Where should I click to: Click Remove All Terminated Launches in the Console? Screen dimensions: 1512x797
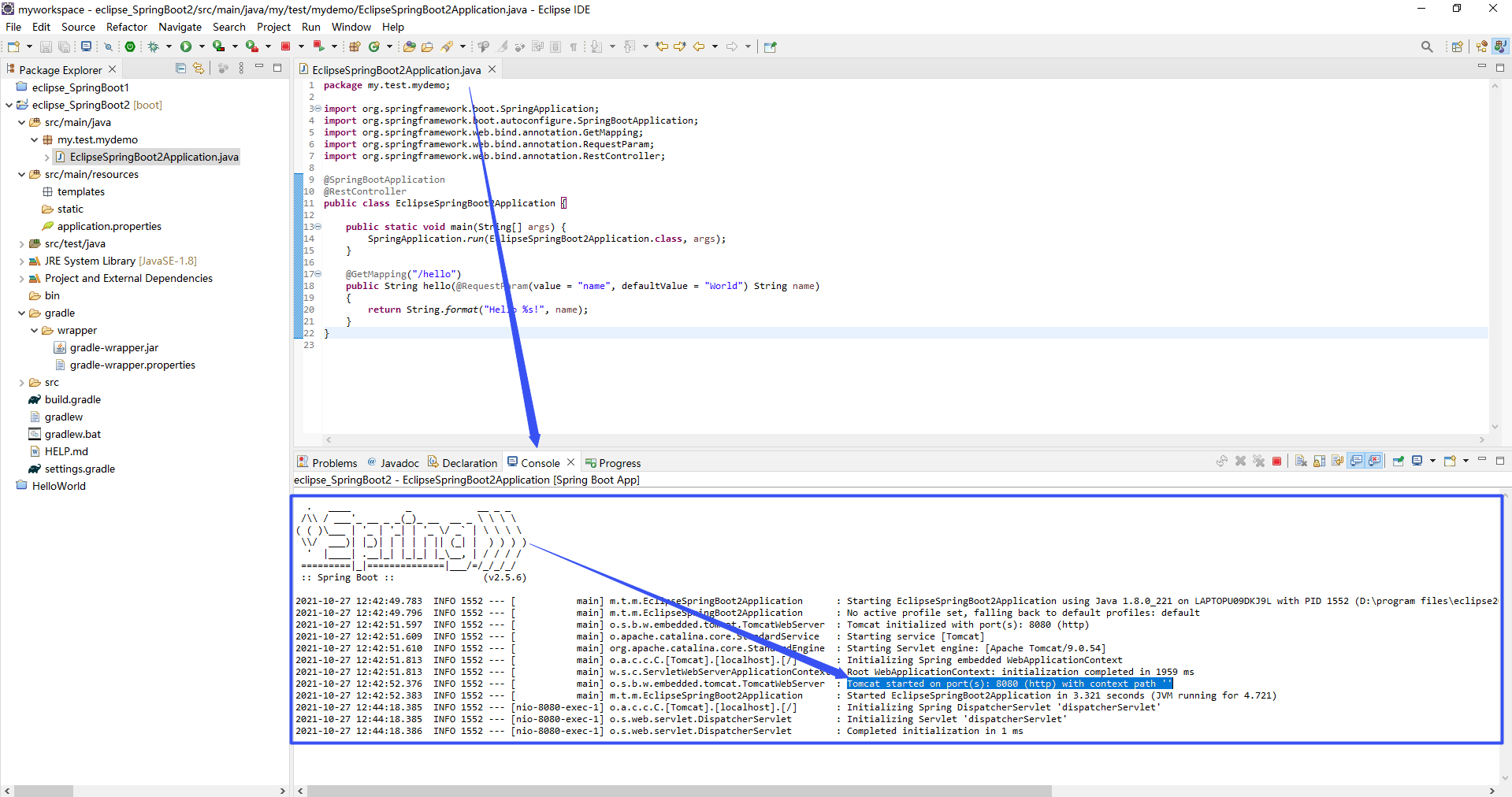pos(1258,462)
